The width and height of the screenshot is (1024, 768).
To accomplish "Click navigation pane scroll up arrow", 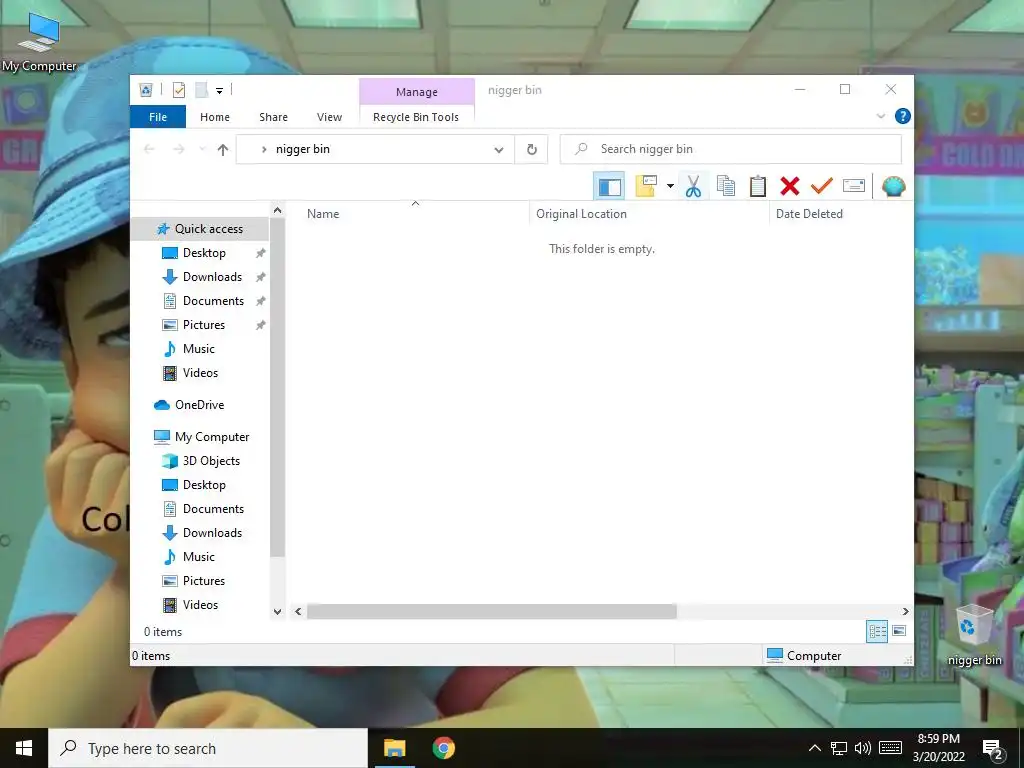I will (278, 210).
